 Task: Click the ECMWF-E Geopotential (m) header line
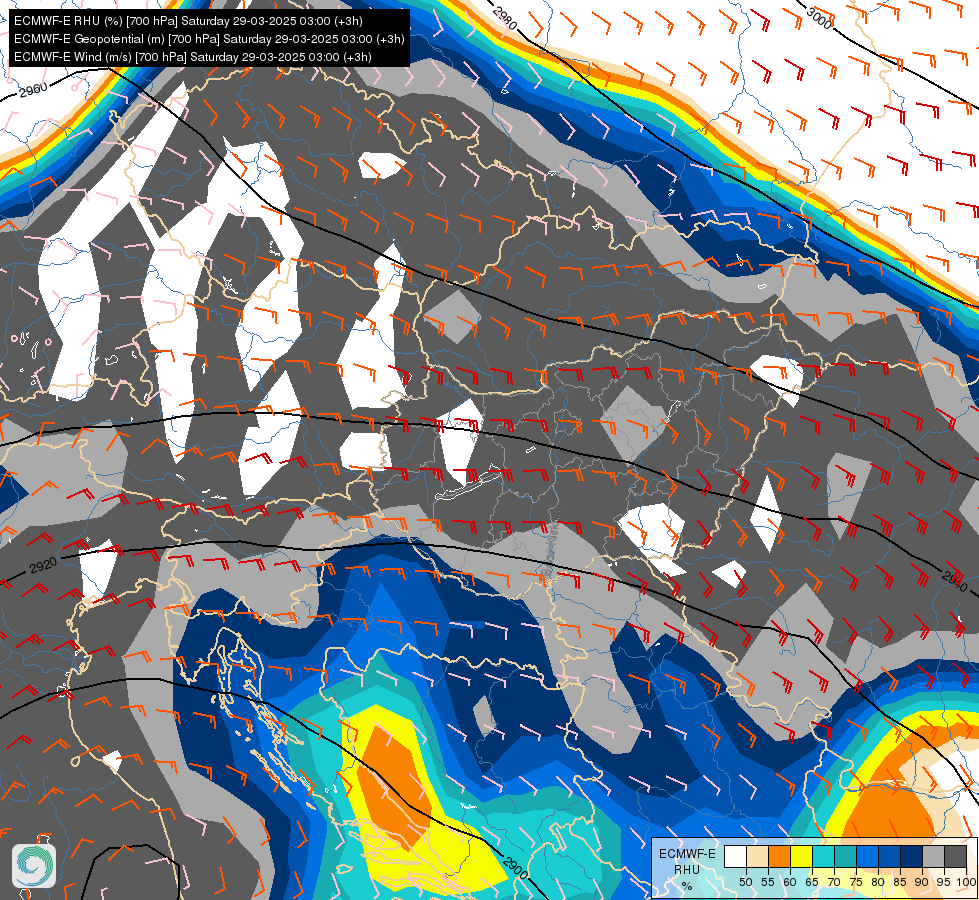[x=209, y=39]
